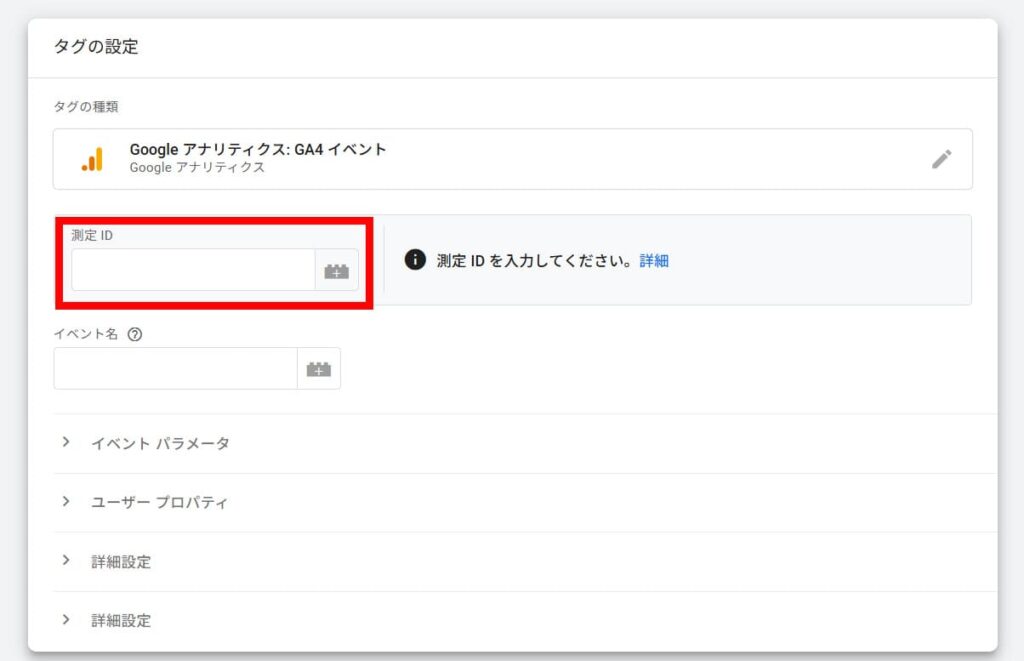1024x661 pixels.
Task: Open variable picker beside 測定 ID field
Action: tap(336, 270)
